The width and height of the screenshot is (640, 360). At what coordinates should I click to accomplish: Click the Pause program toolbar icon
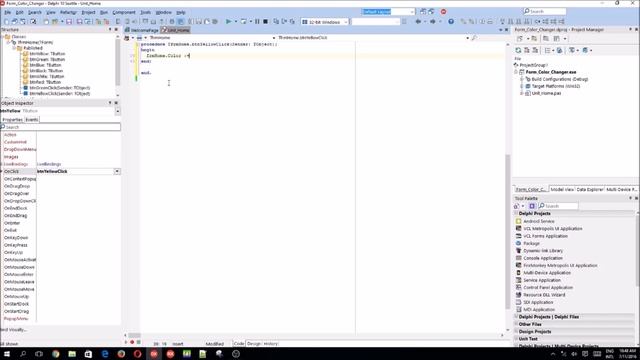[x=257, y=22]
